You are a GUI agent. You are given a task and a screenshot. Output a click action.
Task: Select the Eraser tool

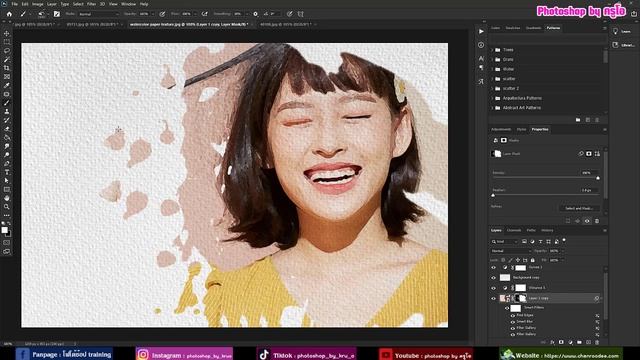pos(7,129)
